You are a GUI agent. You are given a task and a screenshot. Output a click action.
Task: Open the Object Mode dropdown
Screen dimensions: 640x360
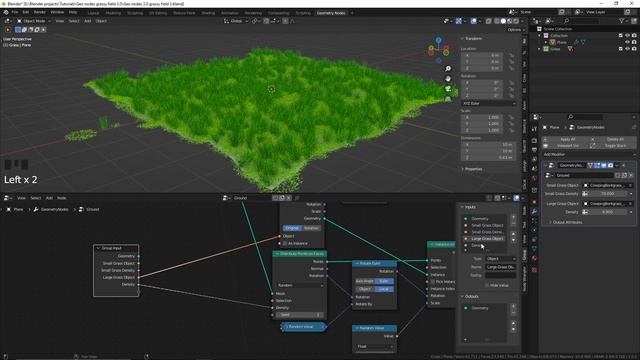tap(34, 21)
